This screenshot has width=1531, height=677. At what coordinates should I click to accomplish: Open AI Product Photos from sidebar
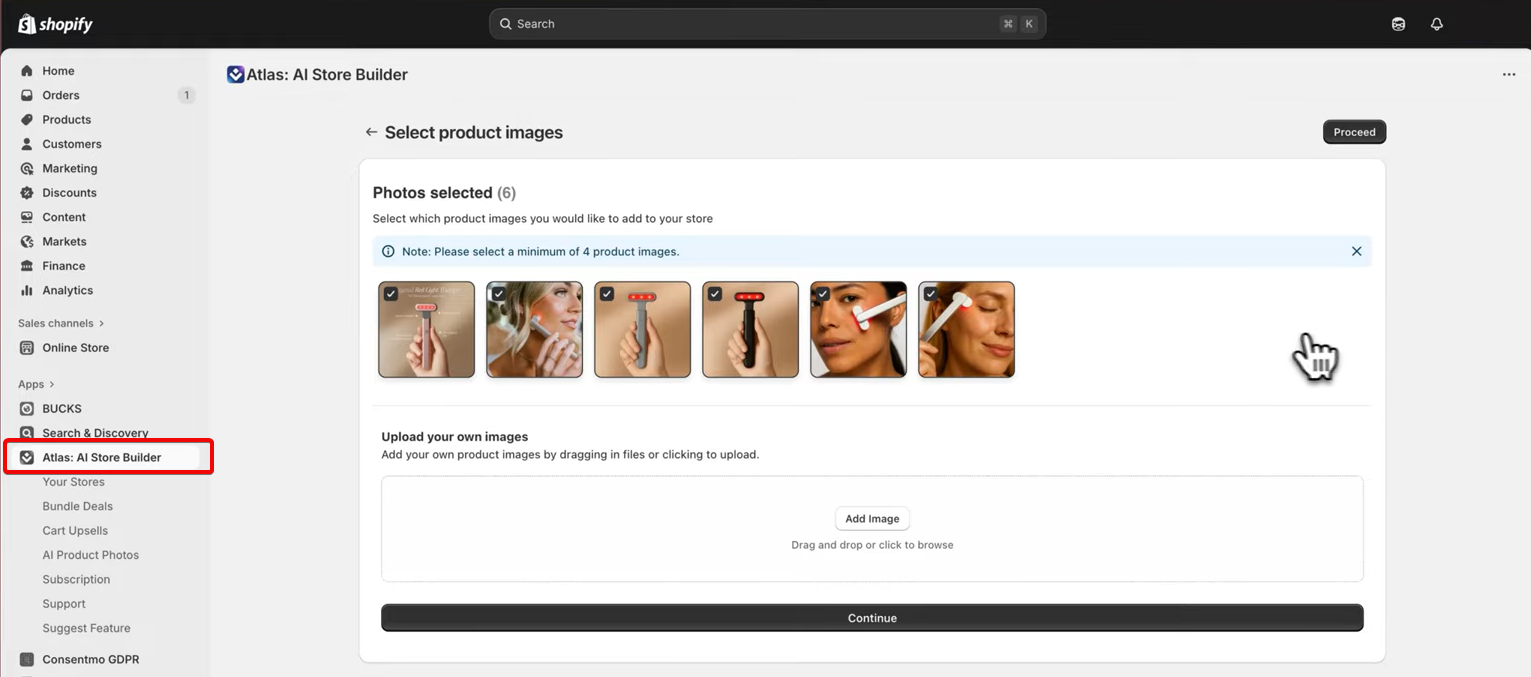(90, 554)
